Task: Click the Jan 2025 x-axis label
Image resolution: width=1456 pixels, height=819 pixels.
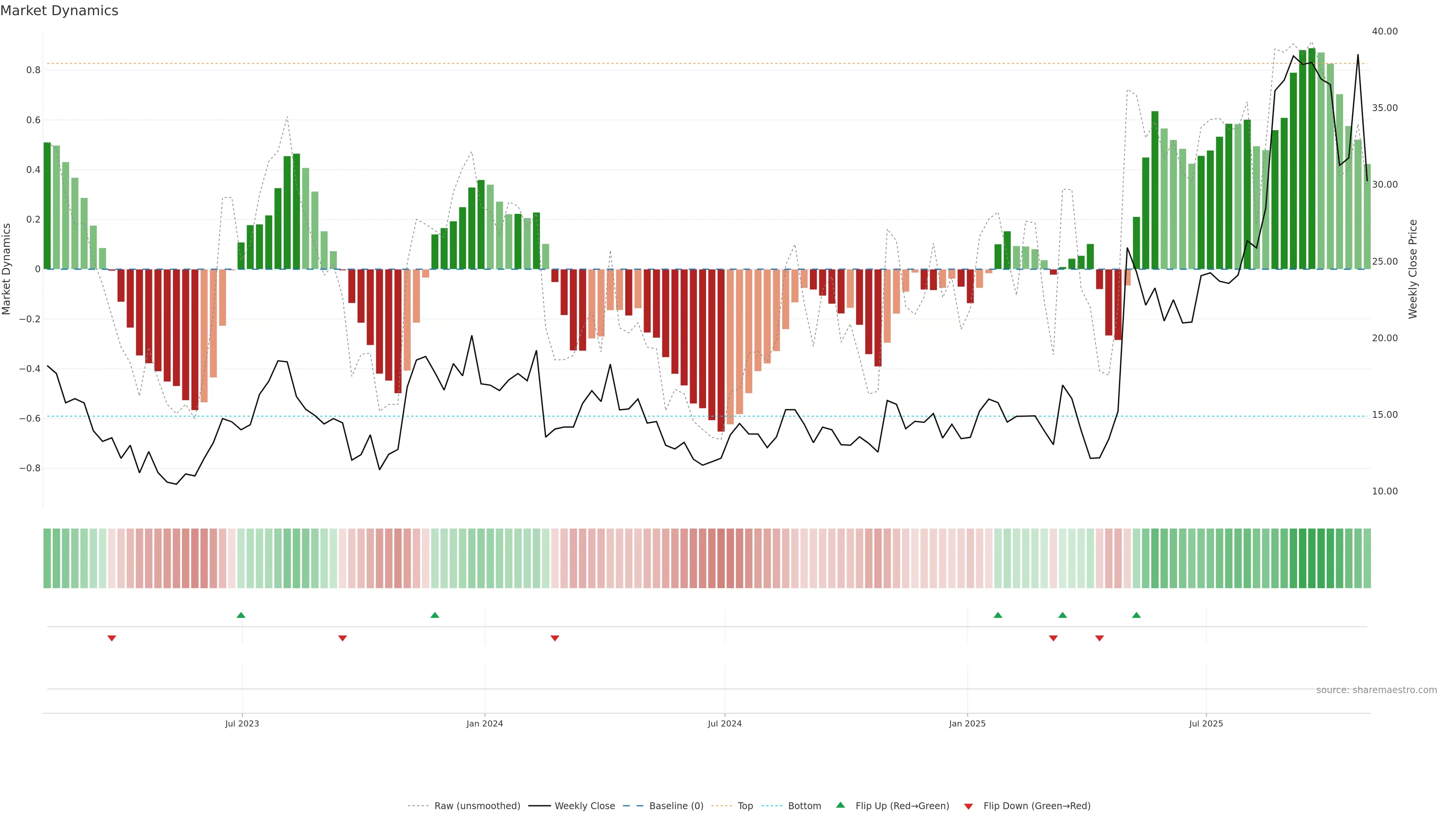Action: coord(967,724)
